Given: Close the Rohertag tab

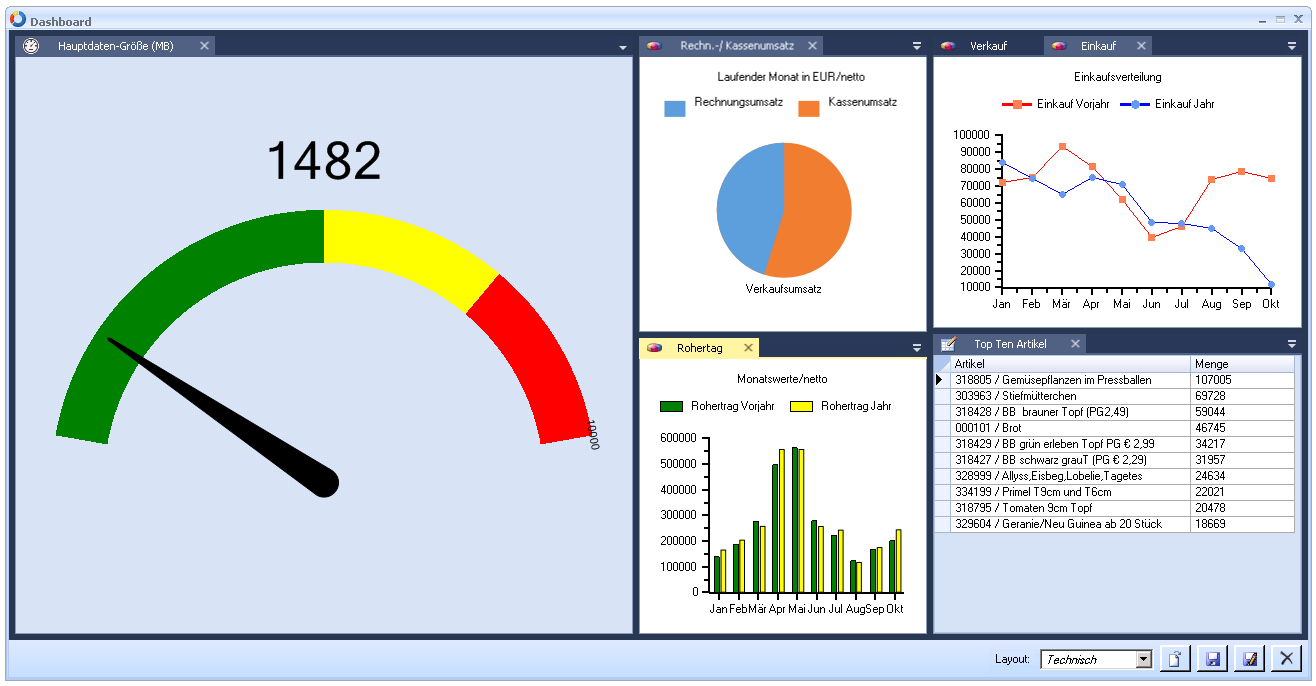Looking at the screenshot, I should tap(748, 347).
